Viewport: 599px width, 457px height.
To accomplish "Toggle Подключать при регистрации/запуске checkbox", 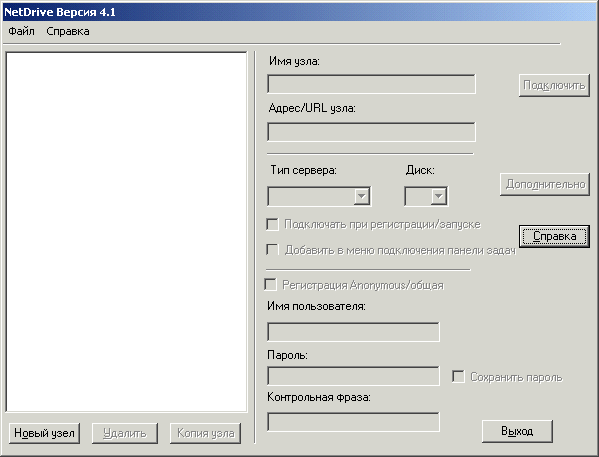I will tap(272, 224).
